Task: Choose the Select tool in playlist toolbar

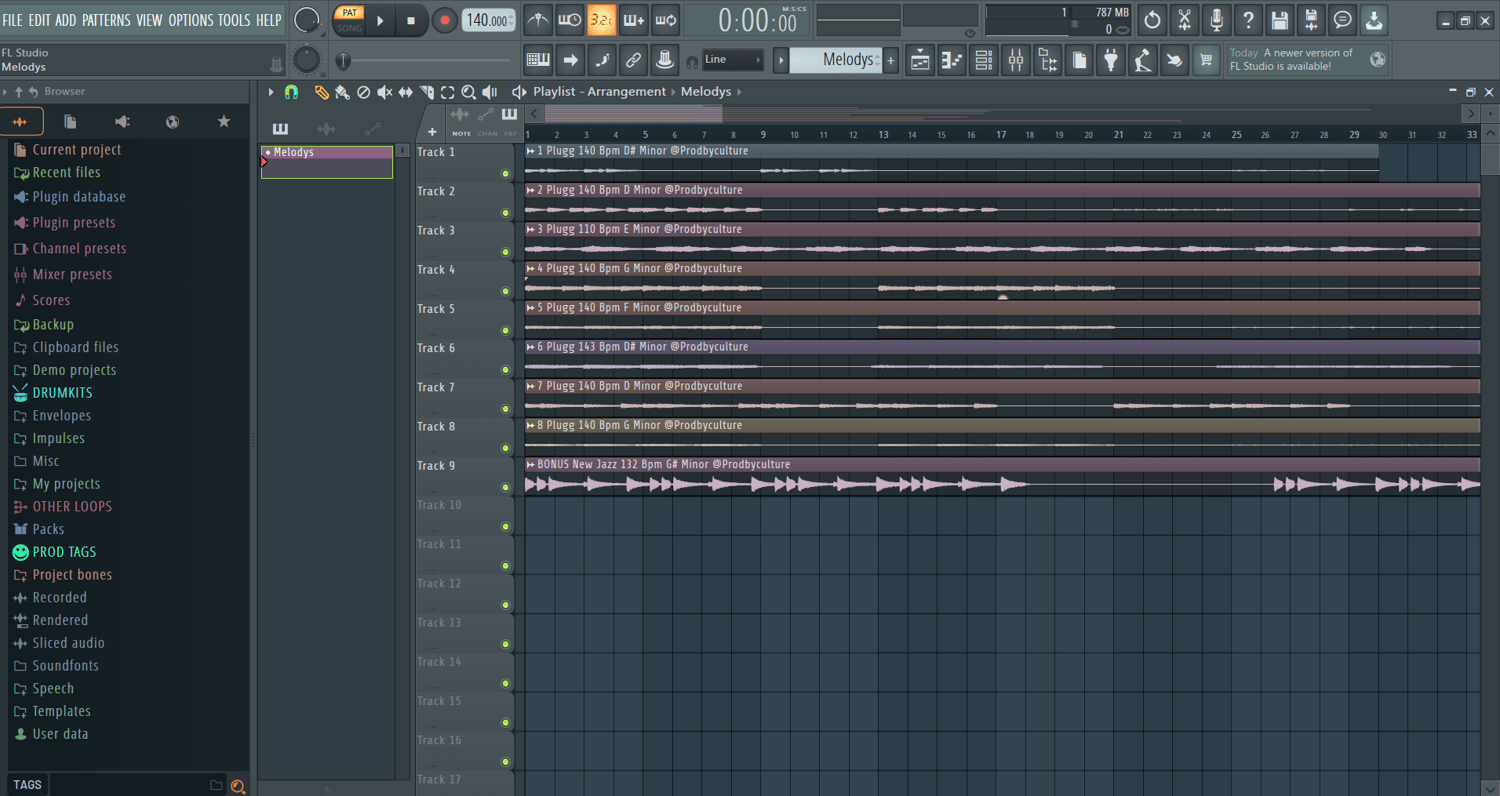Action: point(447,92)
